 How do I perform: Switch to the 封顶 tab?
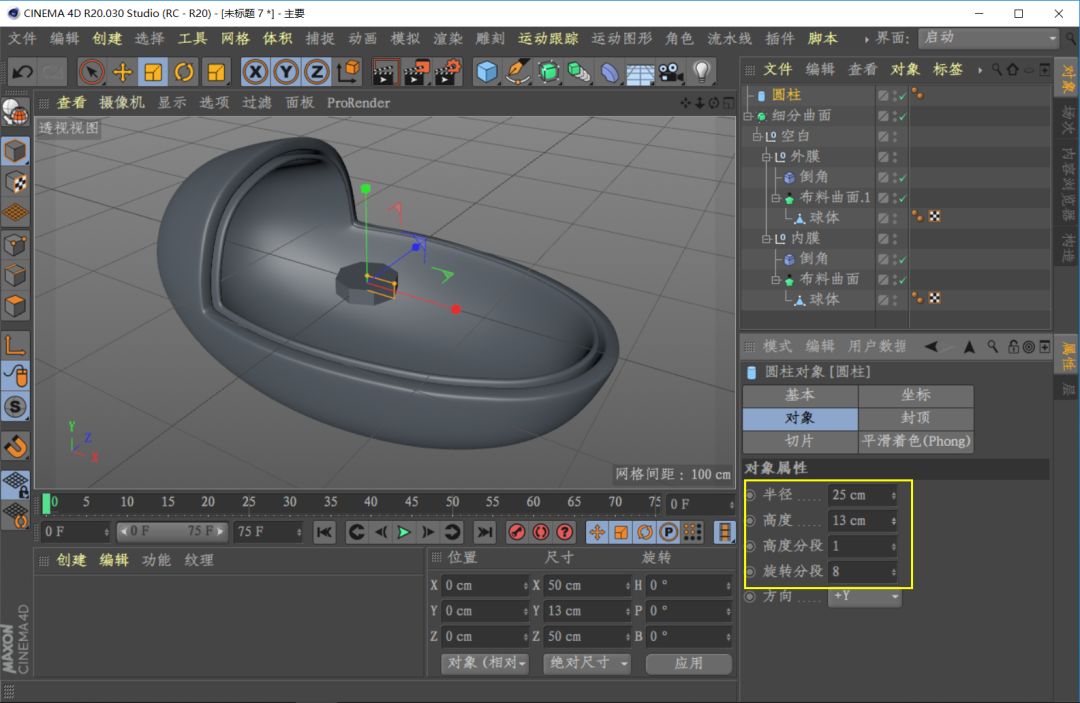coord(915,418)
